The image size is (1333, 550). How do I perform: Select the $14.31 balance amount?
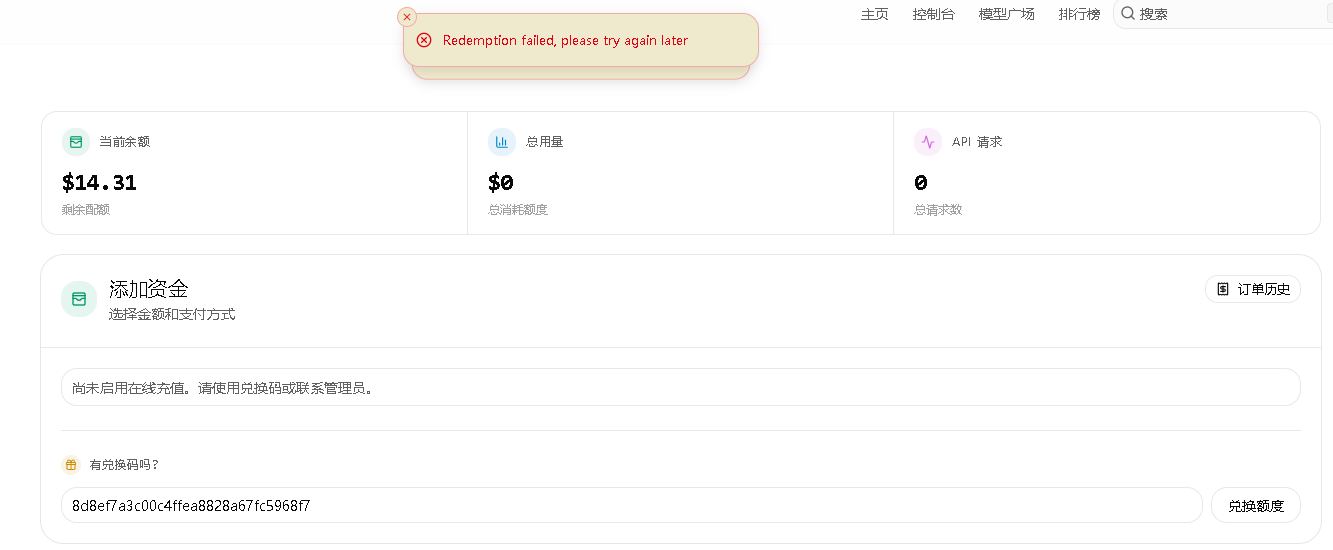click(x=99, y=183)
